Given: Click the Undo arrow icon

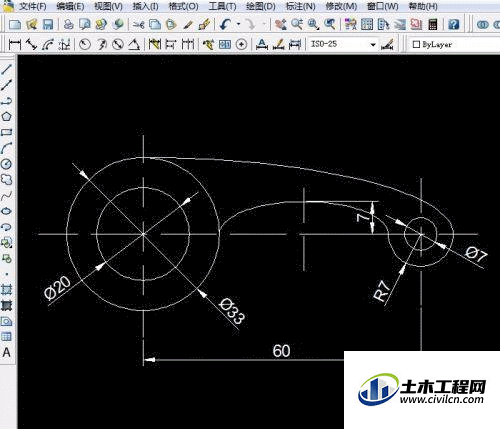Looking at the screenshot, I should pos(226,24).
